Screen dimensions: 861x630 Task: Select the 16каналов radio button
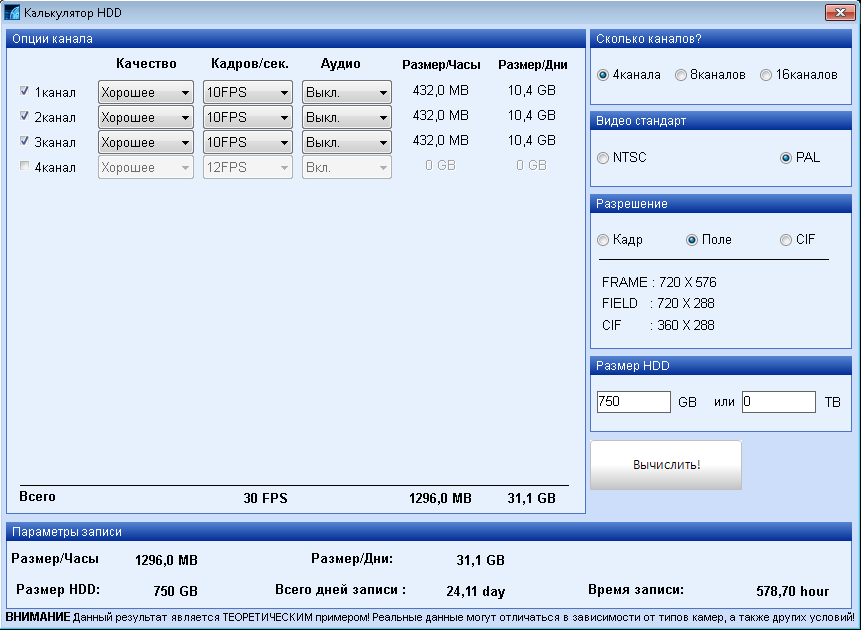click(766, 75)
